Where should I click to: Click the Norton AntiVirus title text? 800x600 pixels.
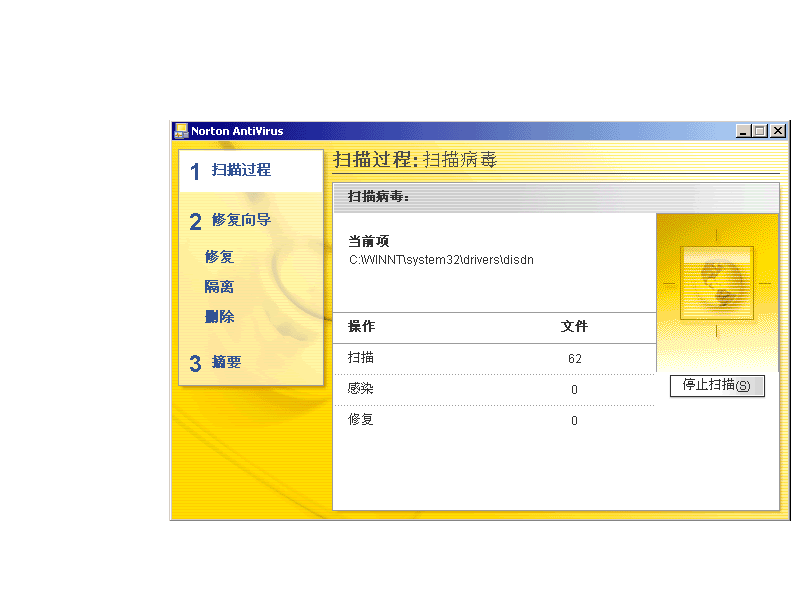pos(237,131)
